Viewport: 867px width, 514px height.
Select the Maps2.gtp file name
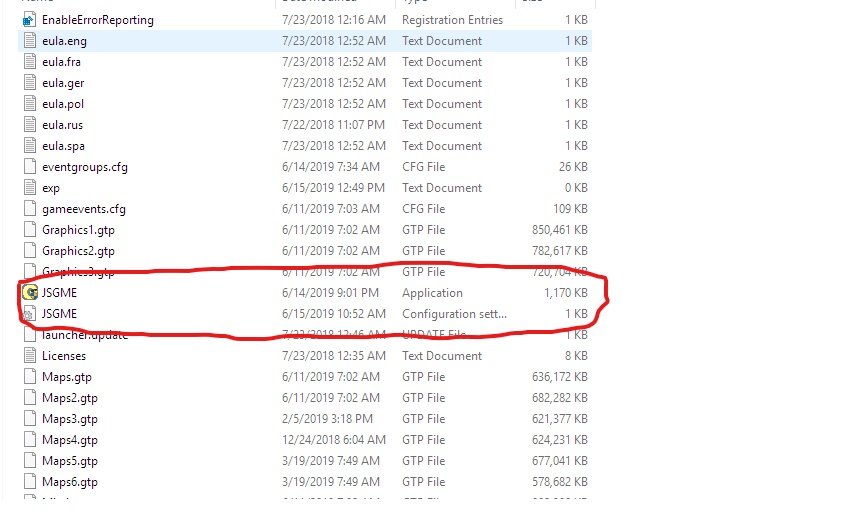[70, 398]
